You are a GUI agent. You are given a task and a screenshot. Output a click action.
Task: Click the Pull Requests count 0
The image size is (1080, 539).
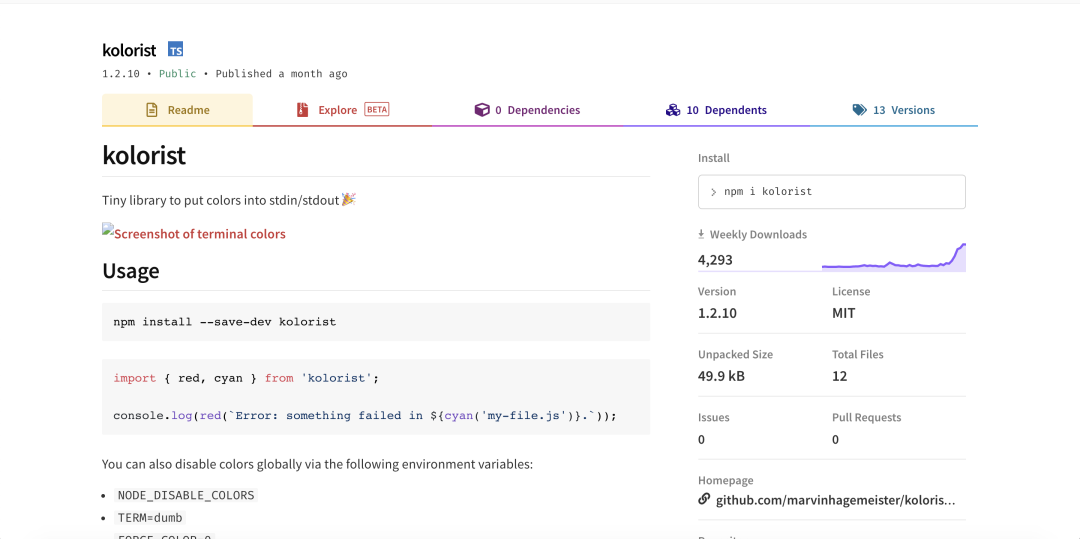(835, 439)
